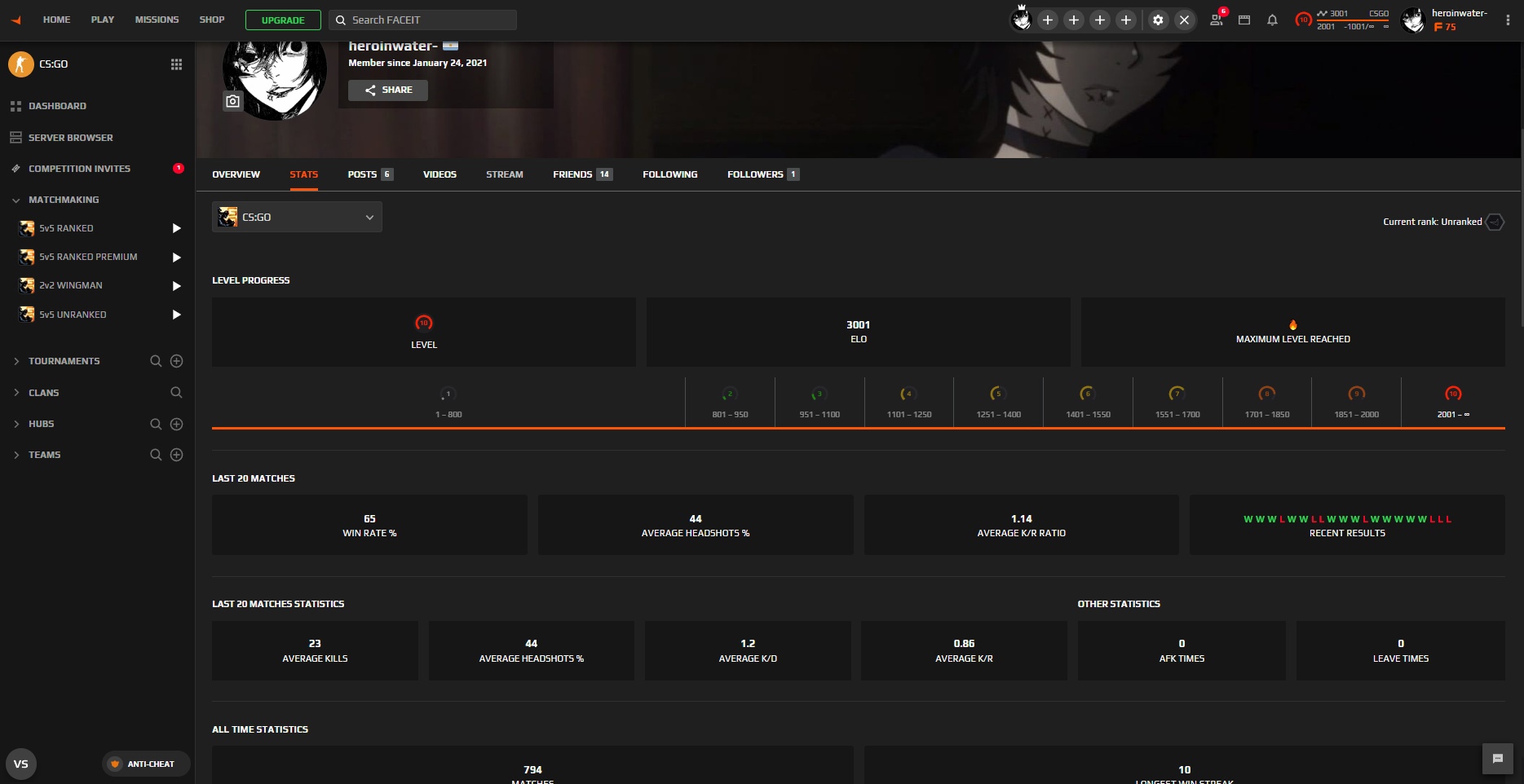The height and width of the screenshot is (784, 1524).
Task: Play 5v5 Ranked matchmaking
Action: click(176, 228)
